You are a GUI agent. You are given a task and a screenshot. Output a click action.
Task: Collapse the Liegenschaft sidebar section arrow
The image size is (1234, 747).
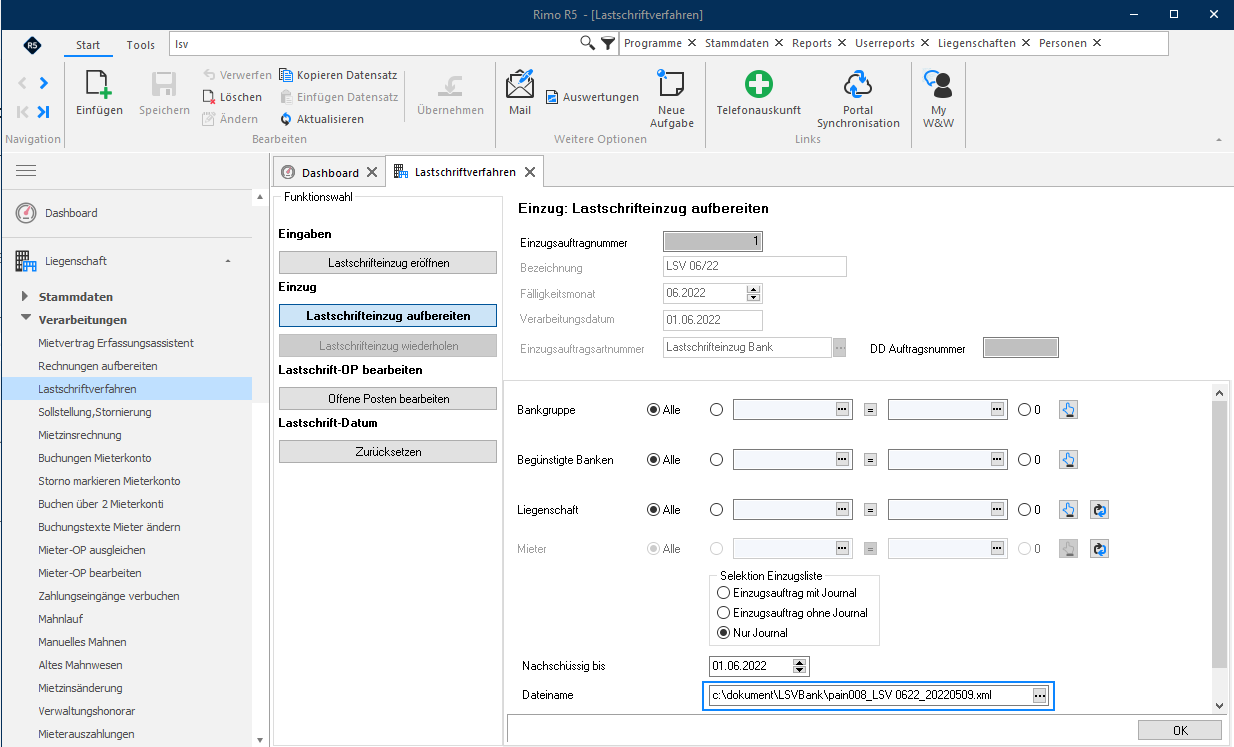click(x=227, y=261)
